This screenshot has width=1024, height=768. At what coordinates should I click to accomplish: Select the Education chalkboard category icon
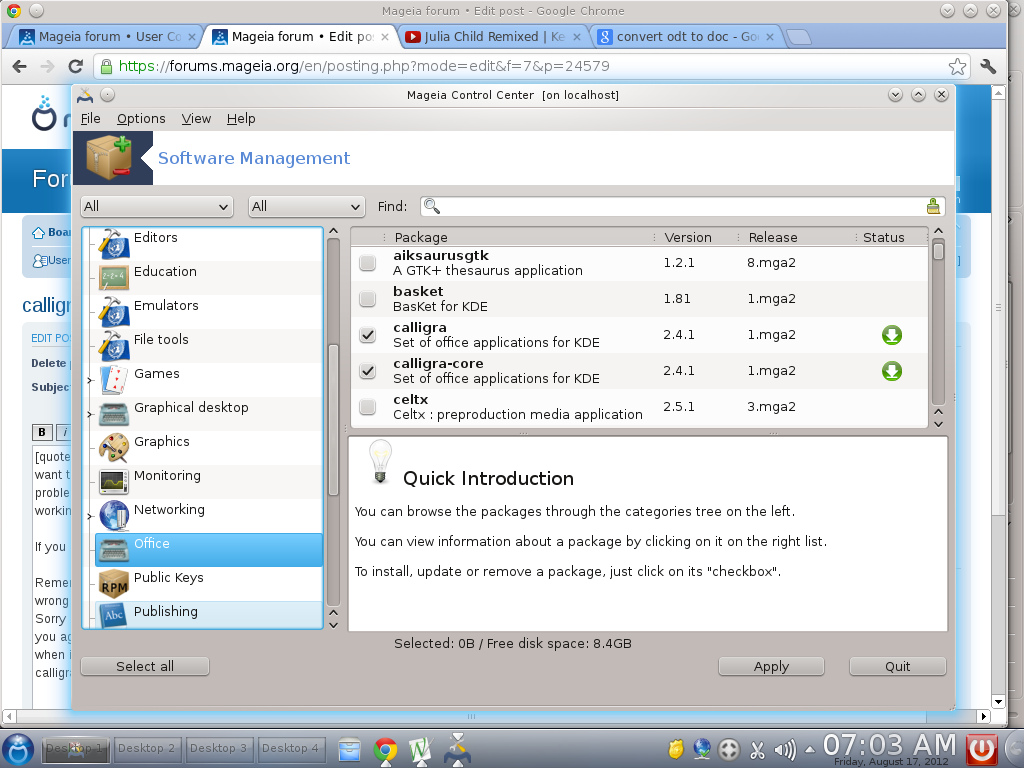114,278
